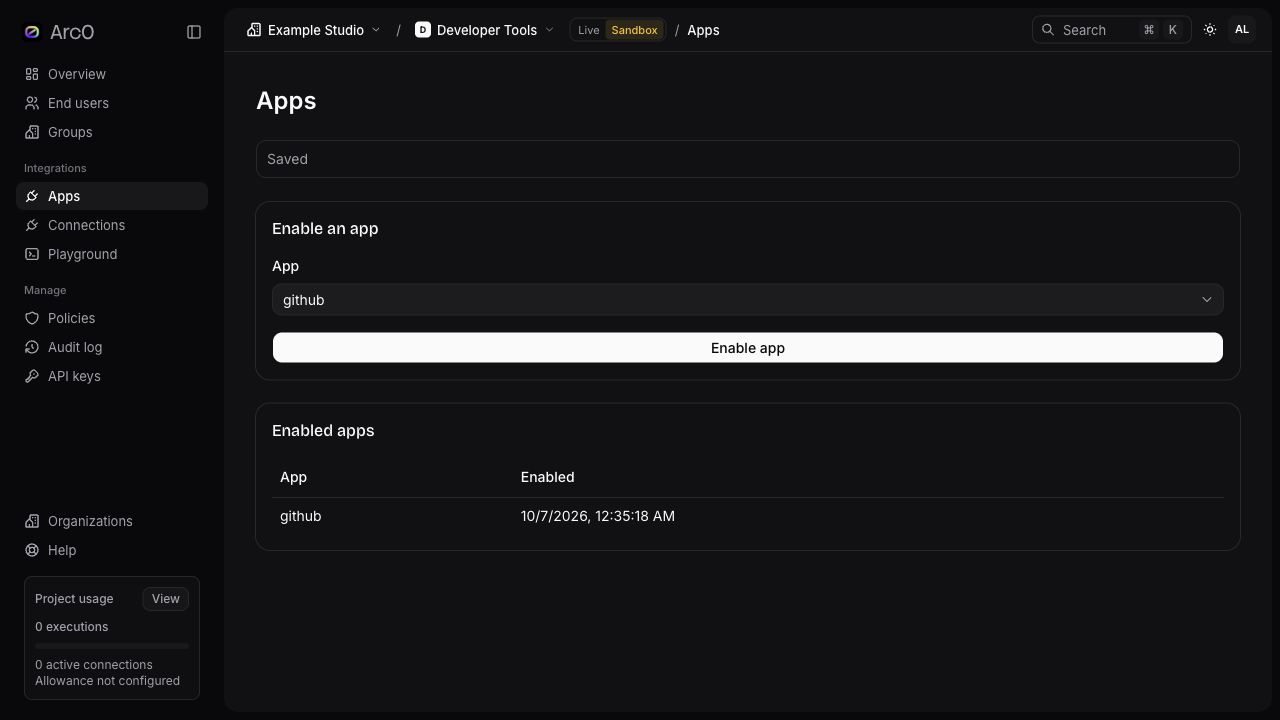
Task: Open End users page
Action: (112, 103)
